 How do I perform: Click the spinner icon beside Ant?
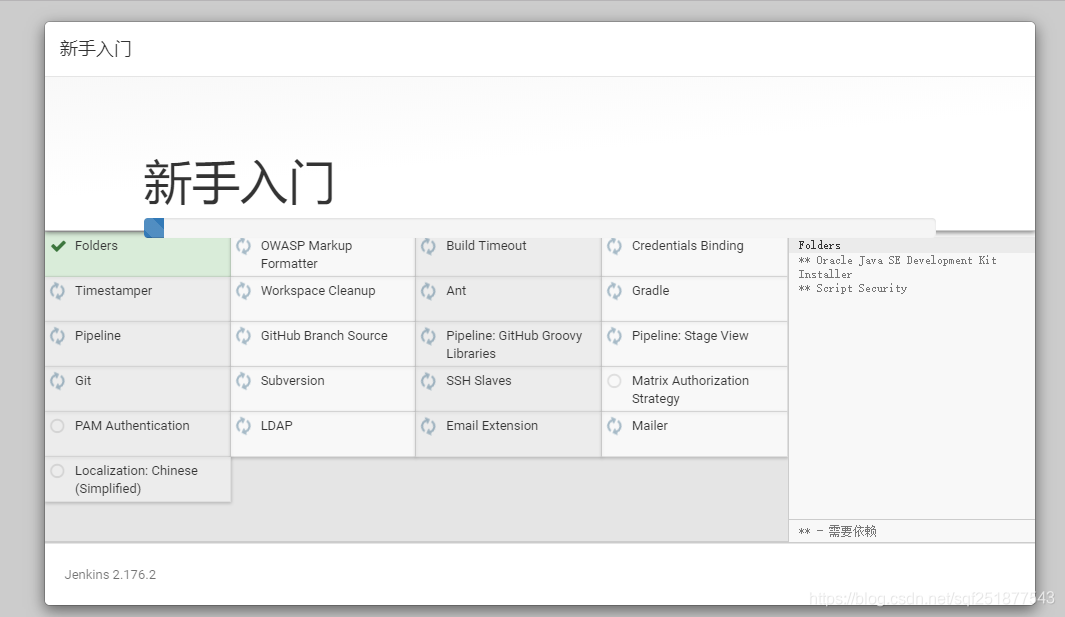tap(429, 291)
